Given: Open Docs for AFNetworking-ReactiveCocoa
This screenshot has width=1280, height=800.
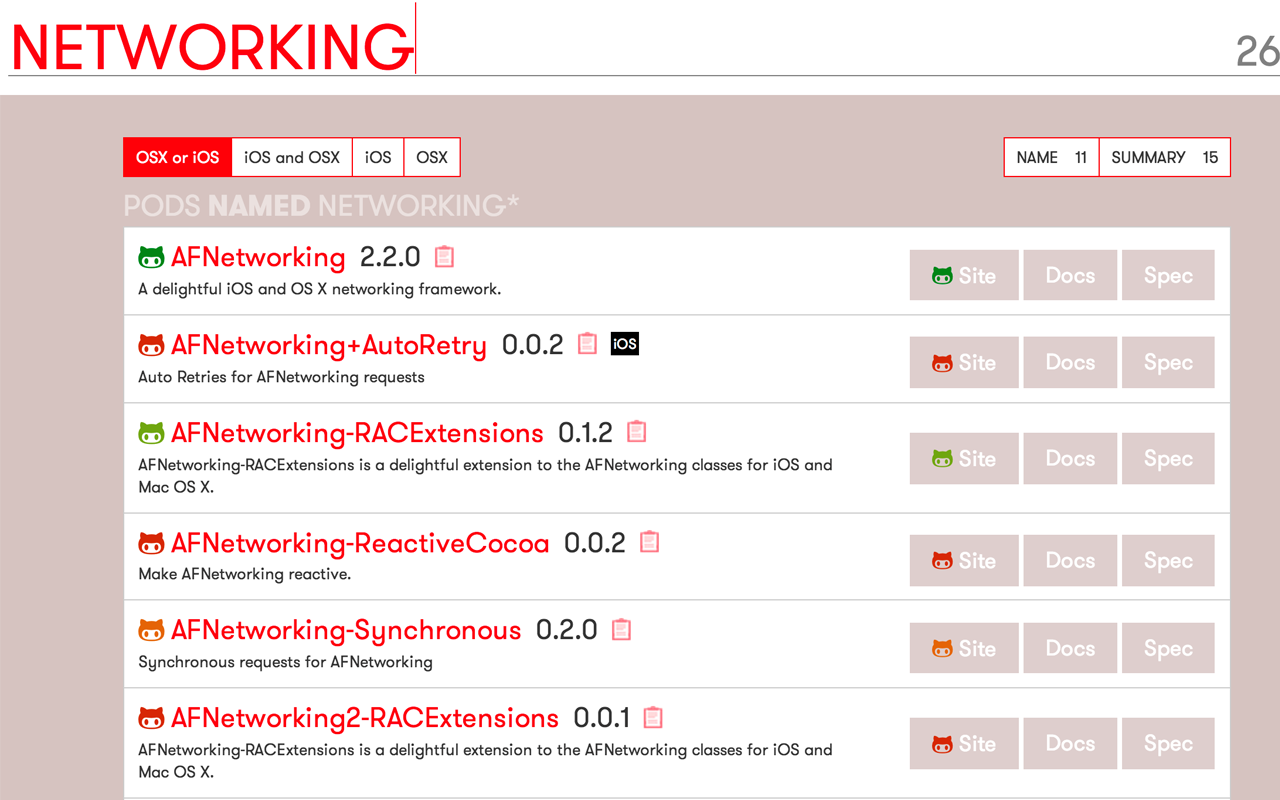Looking at the screenshot, I should [x=1070, y=560].
